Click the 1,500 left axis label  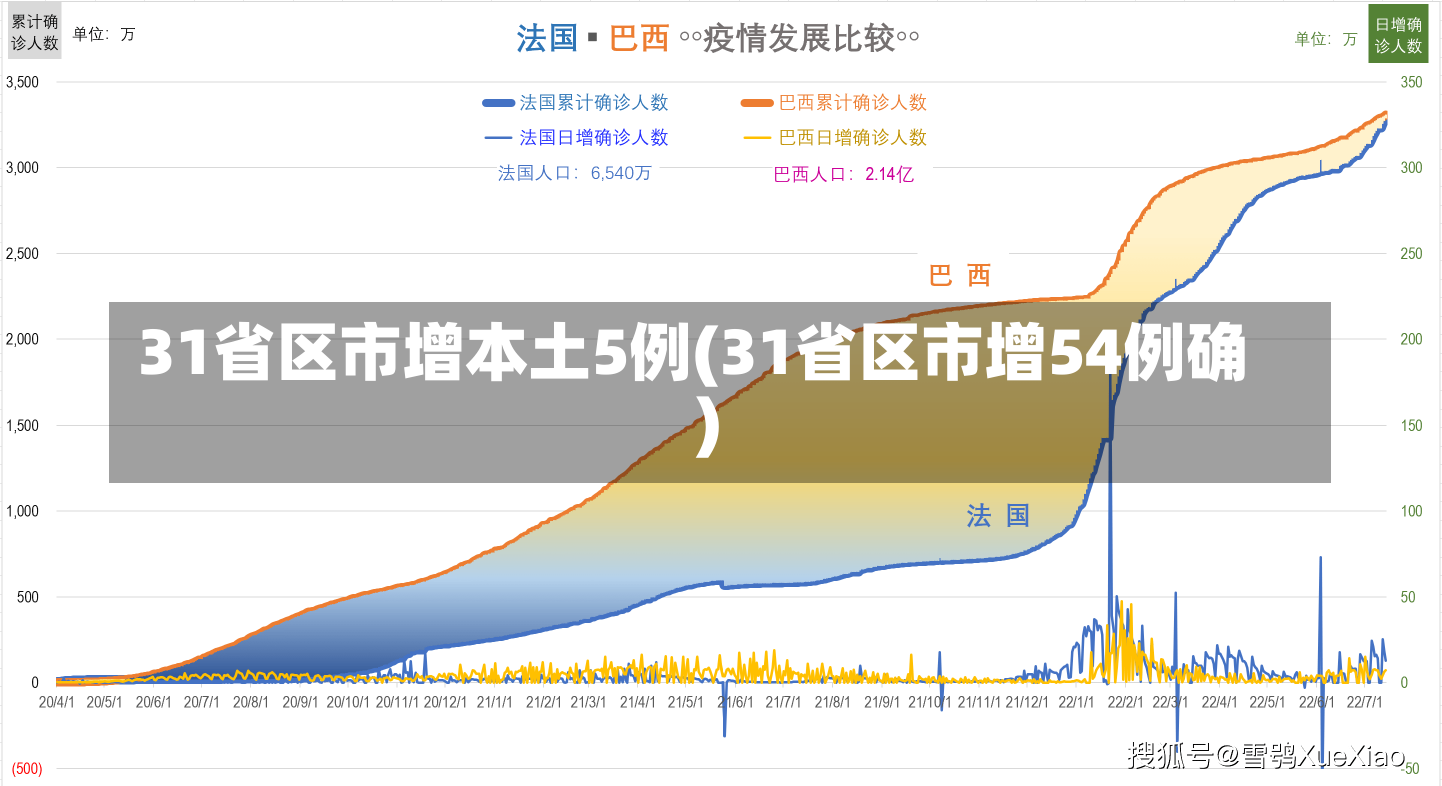(23, 425)
